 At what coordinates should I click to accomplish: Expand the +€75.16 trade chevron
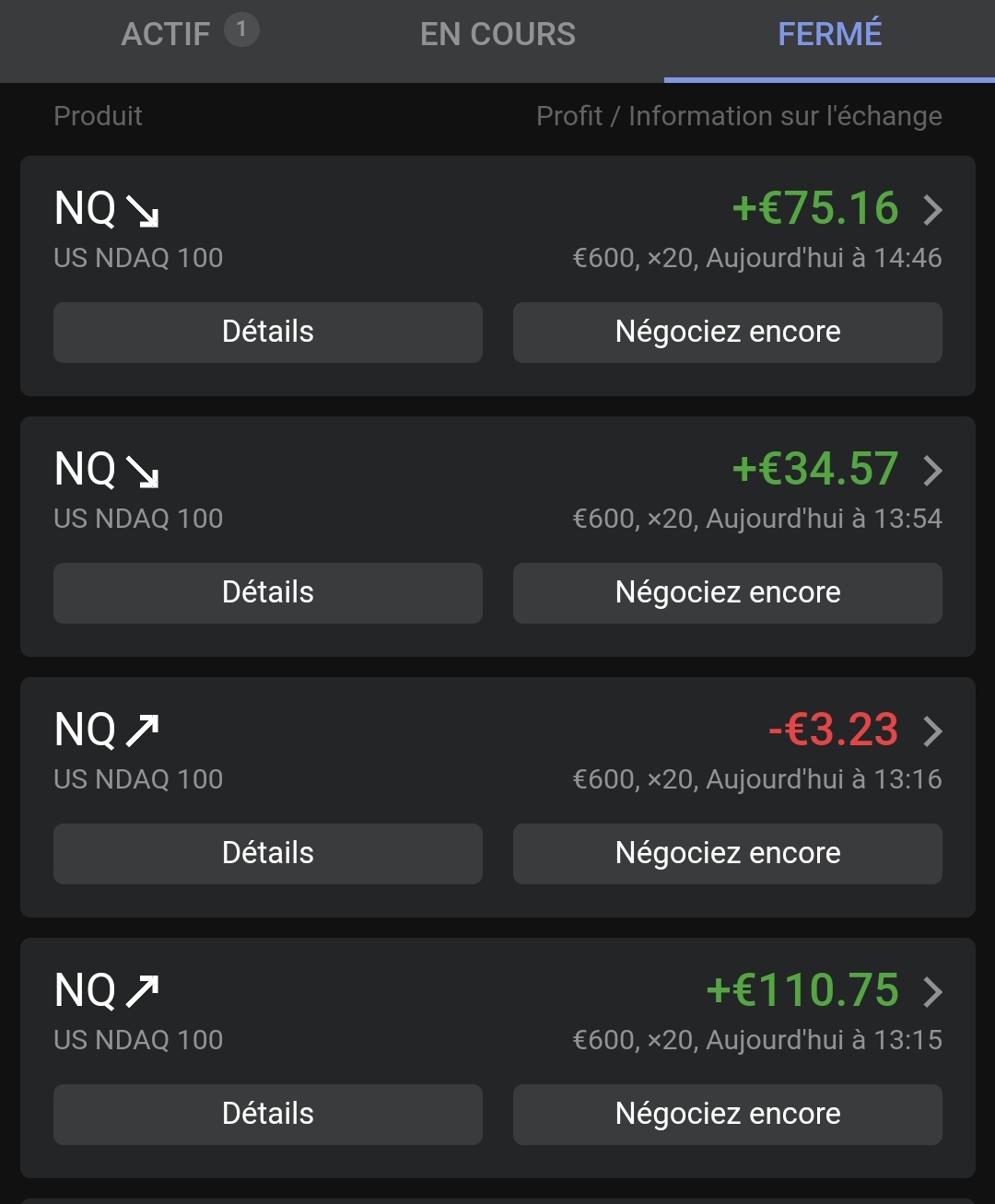pos(932,210)
